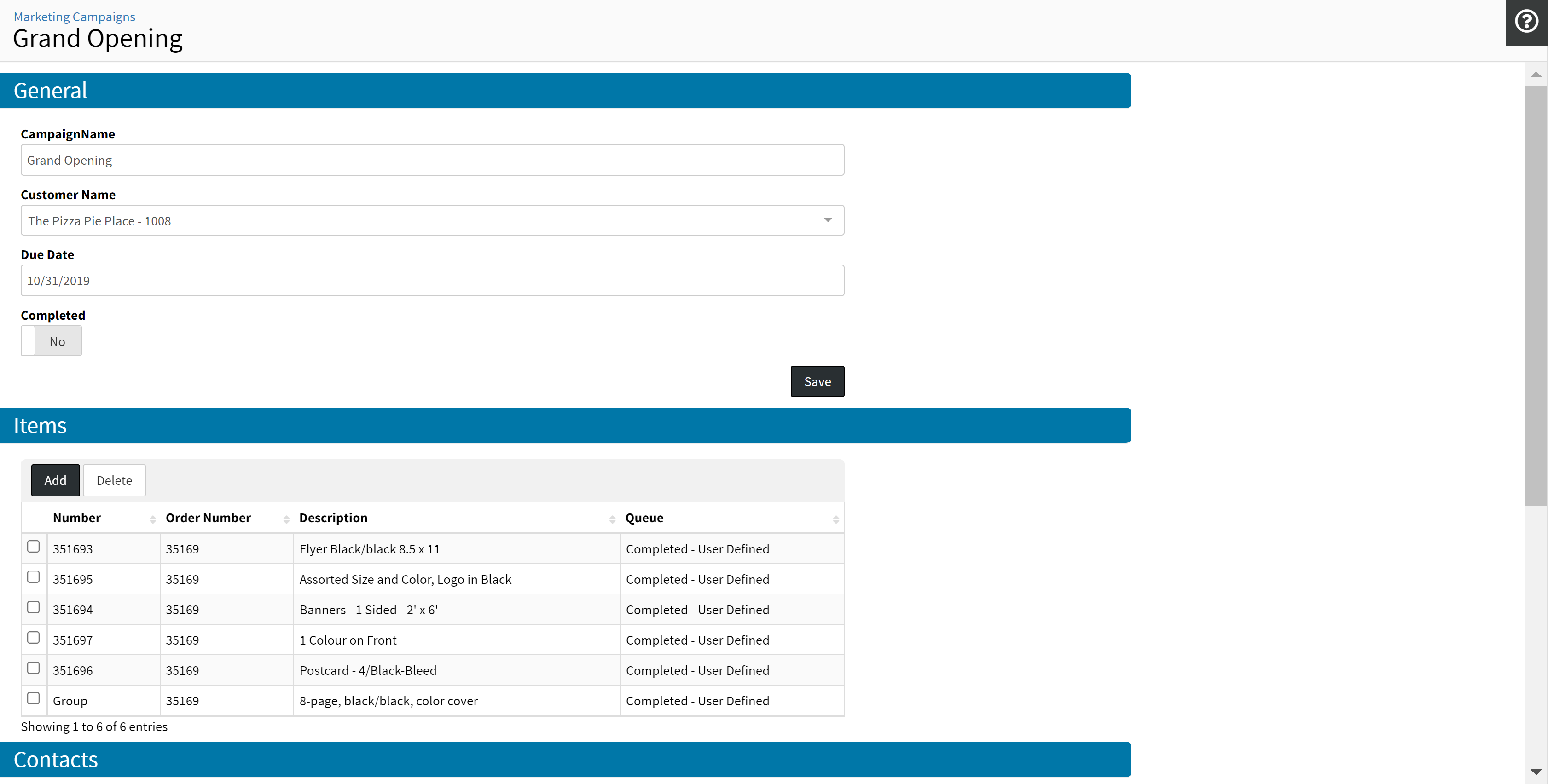Click scrollbar down arrow
This screenshot has width=1548, height=784.
click(x=1536, y=772)
